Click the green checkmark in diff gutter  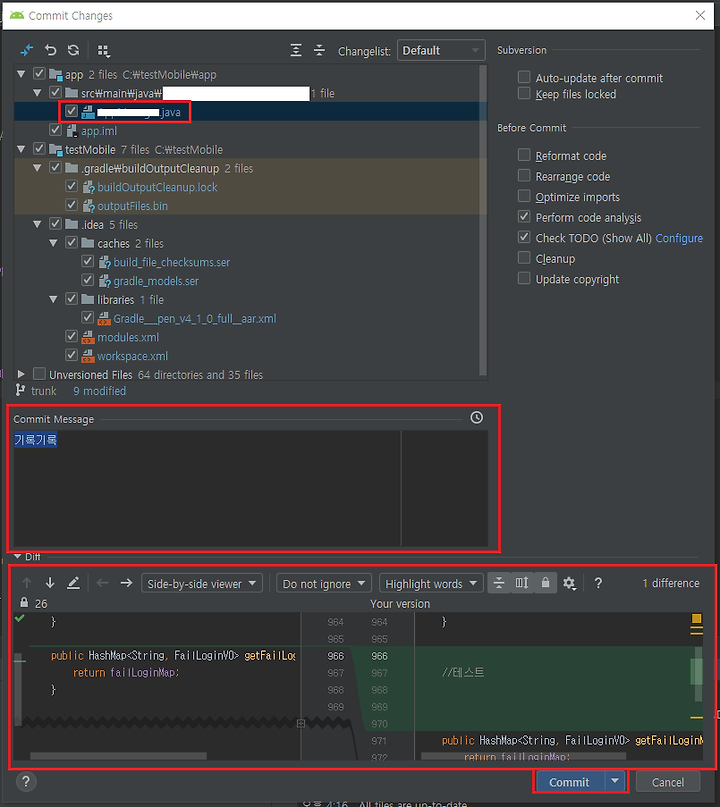[x=20, y=619]
